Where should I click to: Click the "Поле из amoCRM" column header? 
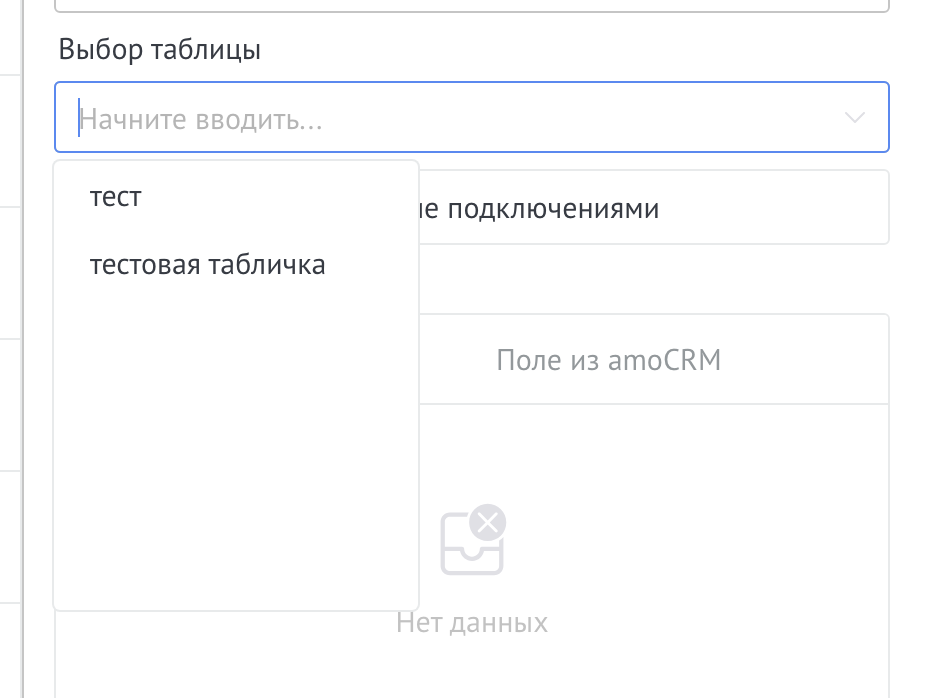pos(608,360)
